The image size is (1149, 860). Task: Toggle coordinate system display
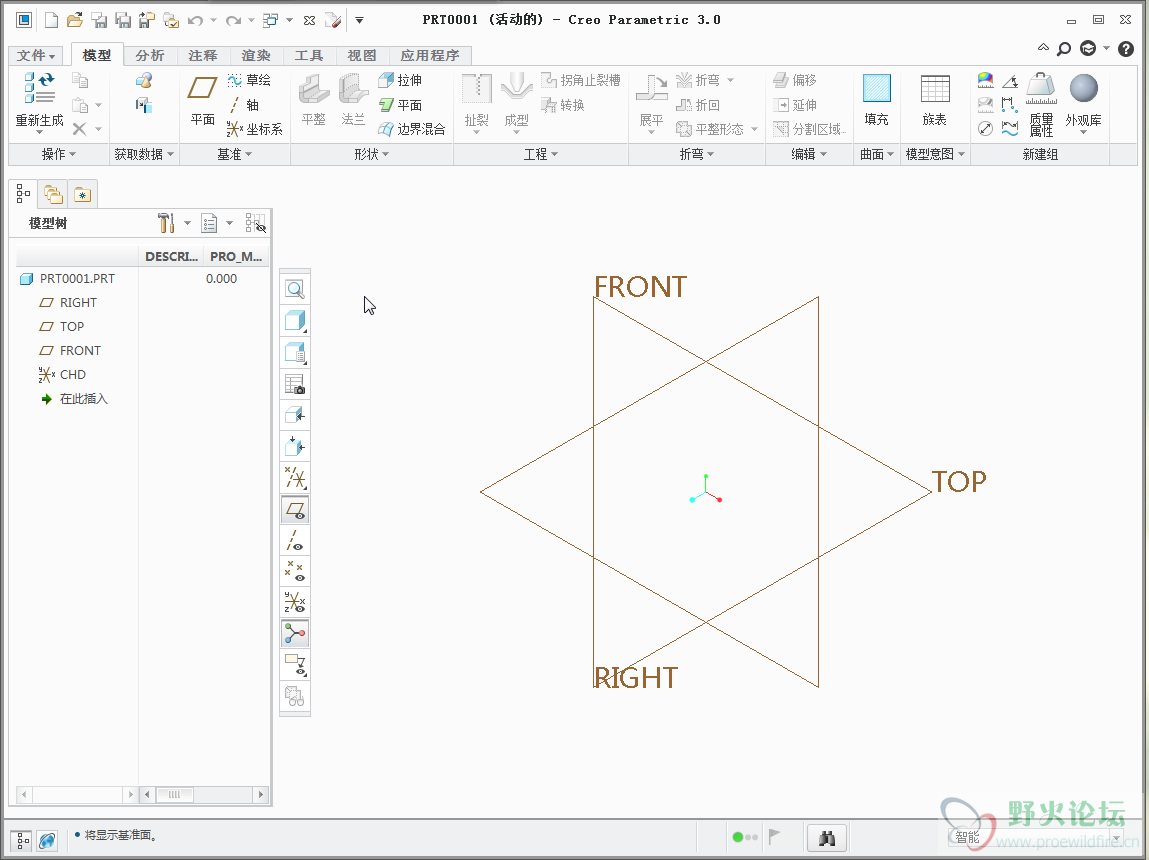click(295, 603)
